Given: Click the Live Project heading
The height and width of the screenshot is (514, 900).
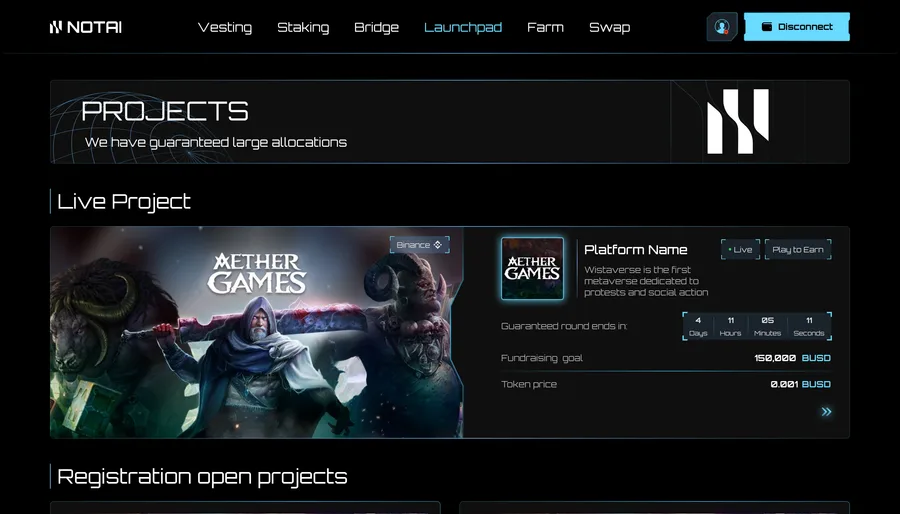Looking at the screenshot, I should tap(123, 201).
